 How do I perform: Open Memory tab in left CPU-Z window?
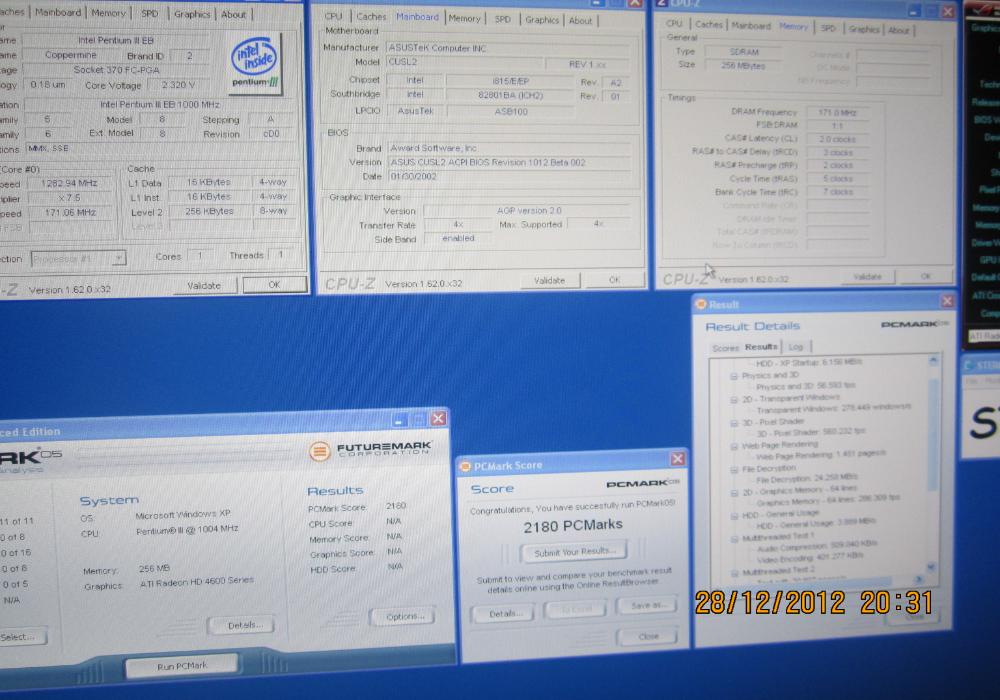tap(108, 13)
